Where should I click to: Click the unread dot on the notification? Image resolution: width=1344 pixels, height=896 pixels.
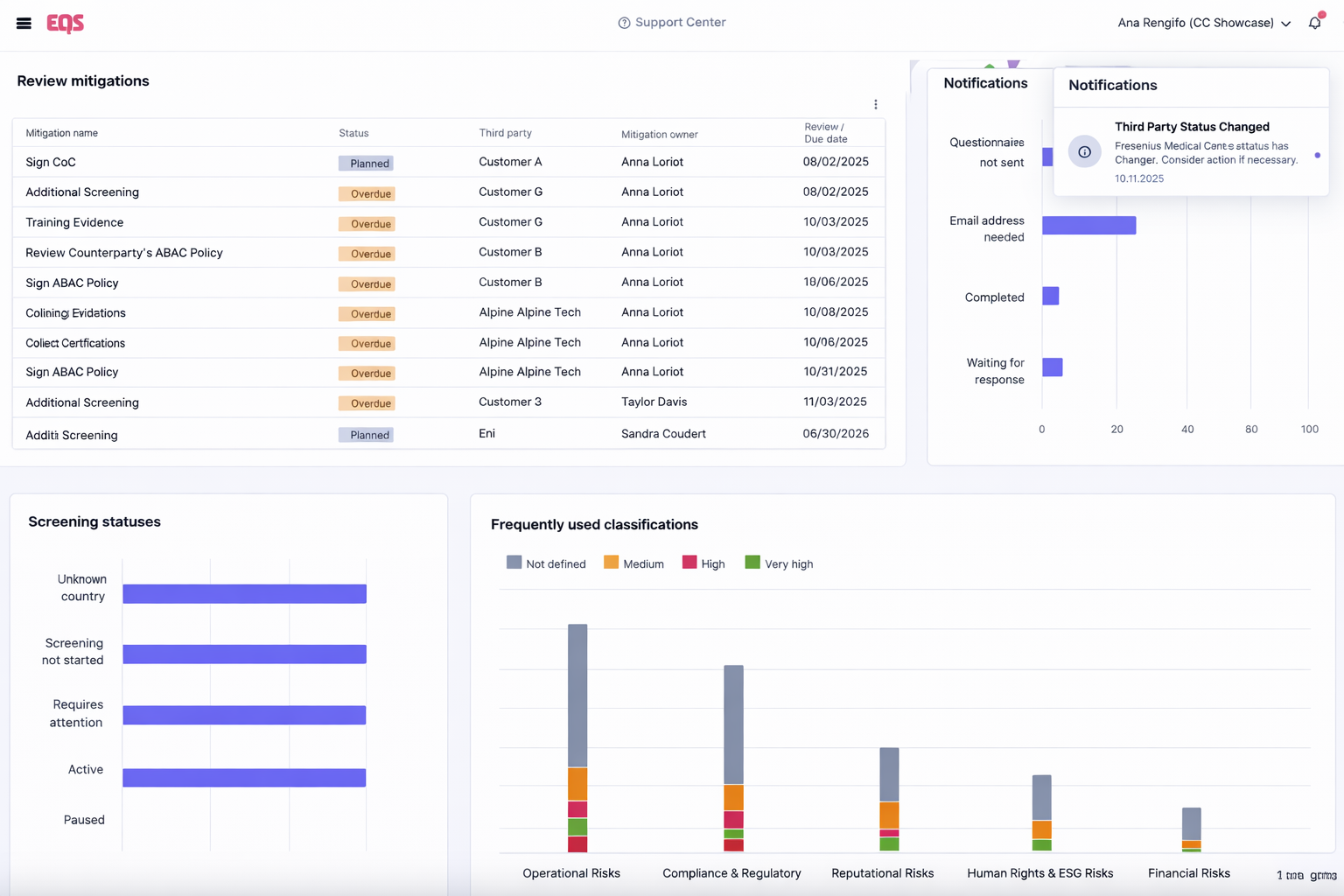1317,156
